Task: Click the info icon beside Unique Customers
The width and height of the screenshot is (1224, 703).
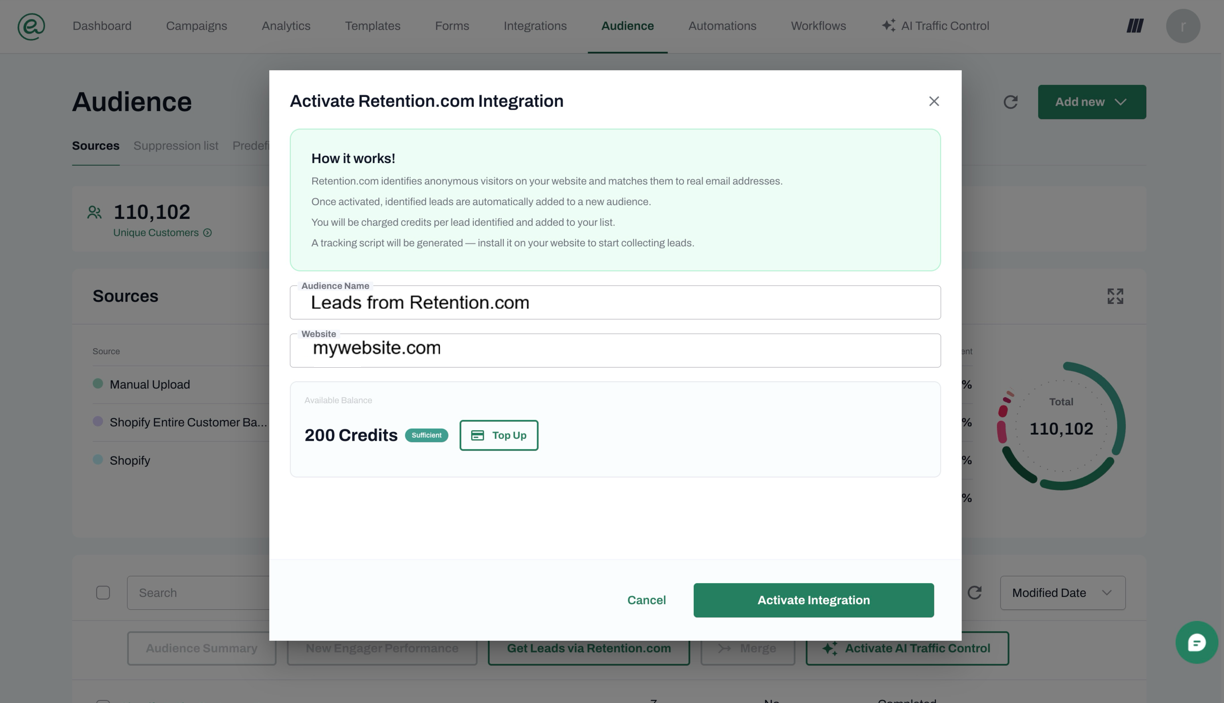Action: [208, 233]
